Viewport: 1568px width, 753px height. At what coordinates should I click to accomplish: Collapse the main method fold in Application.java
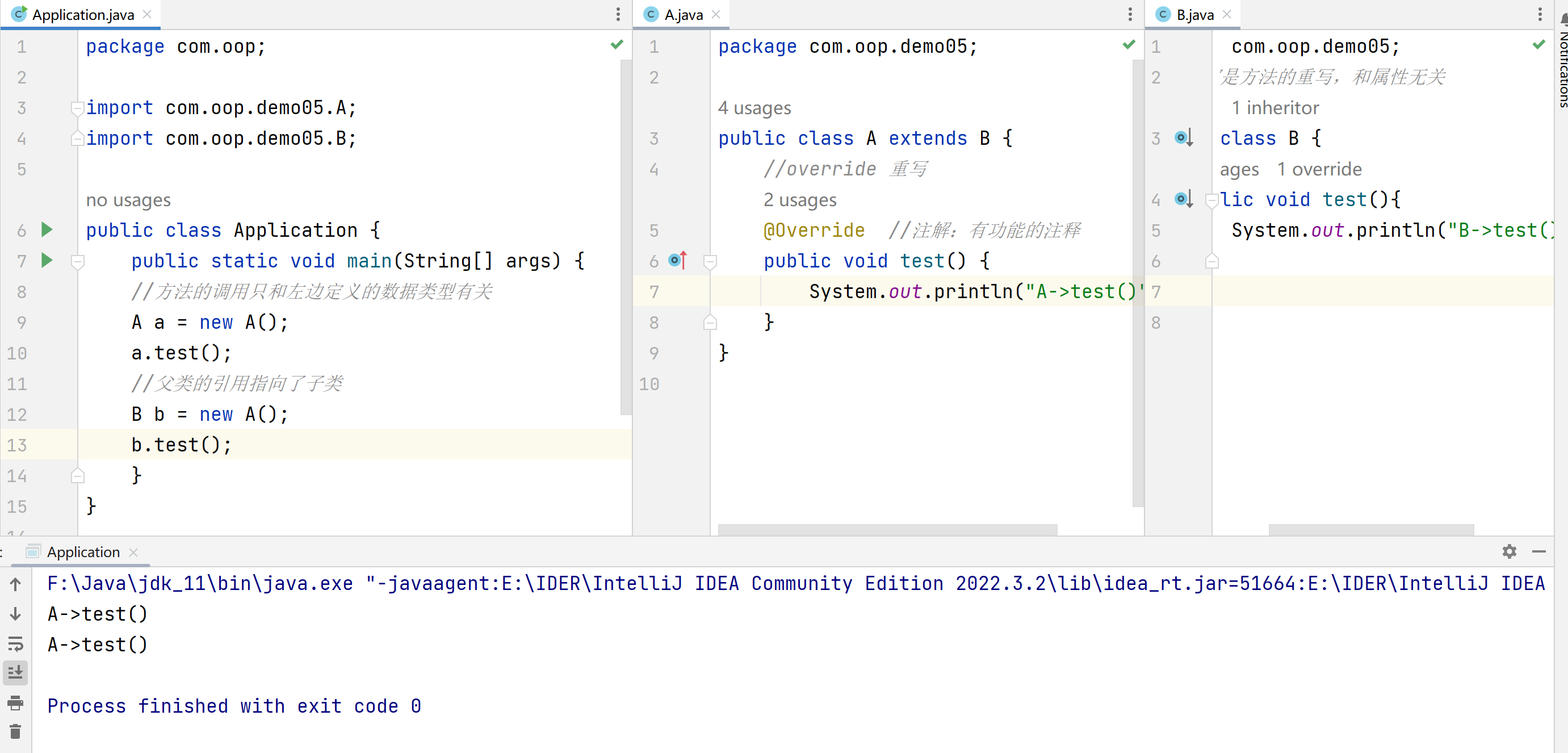tap(77, 262)
